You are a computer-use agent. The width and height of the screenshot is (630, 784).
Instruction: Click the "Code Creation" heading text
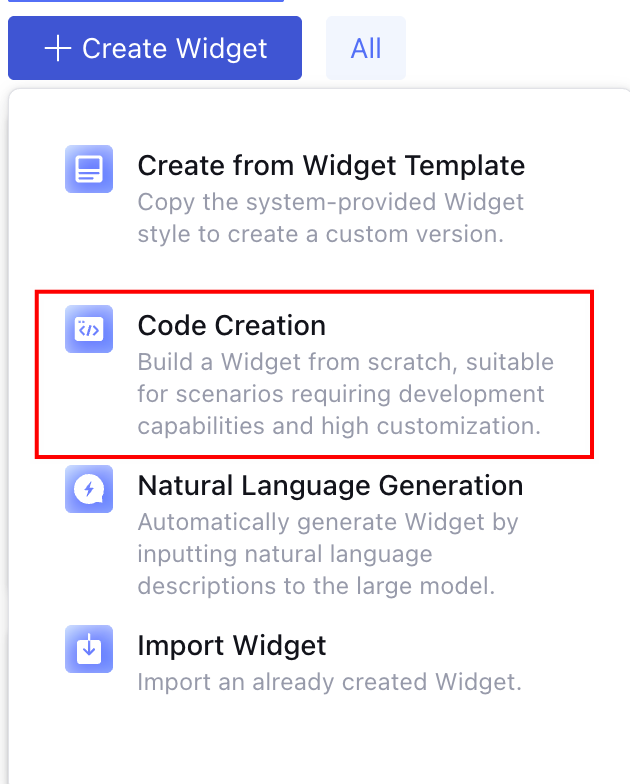point(232,325)
